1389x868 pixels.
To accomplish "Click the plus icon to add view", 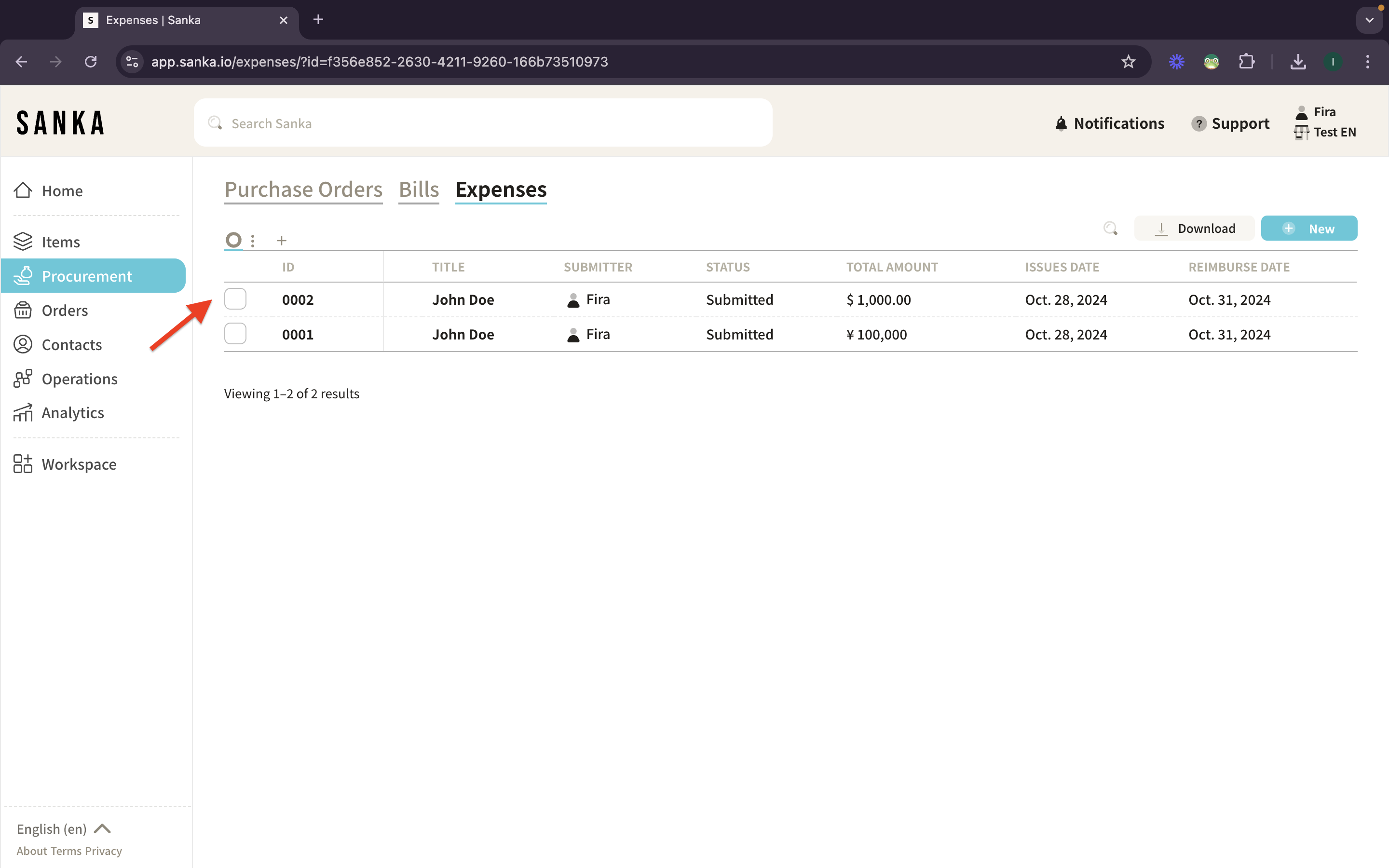I will [x=281, y=241].
